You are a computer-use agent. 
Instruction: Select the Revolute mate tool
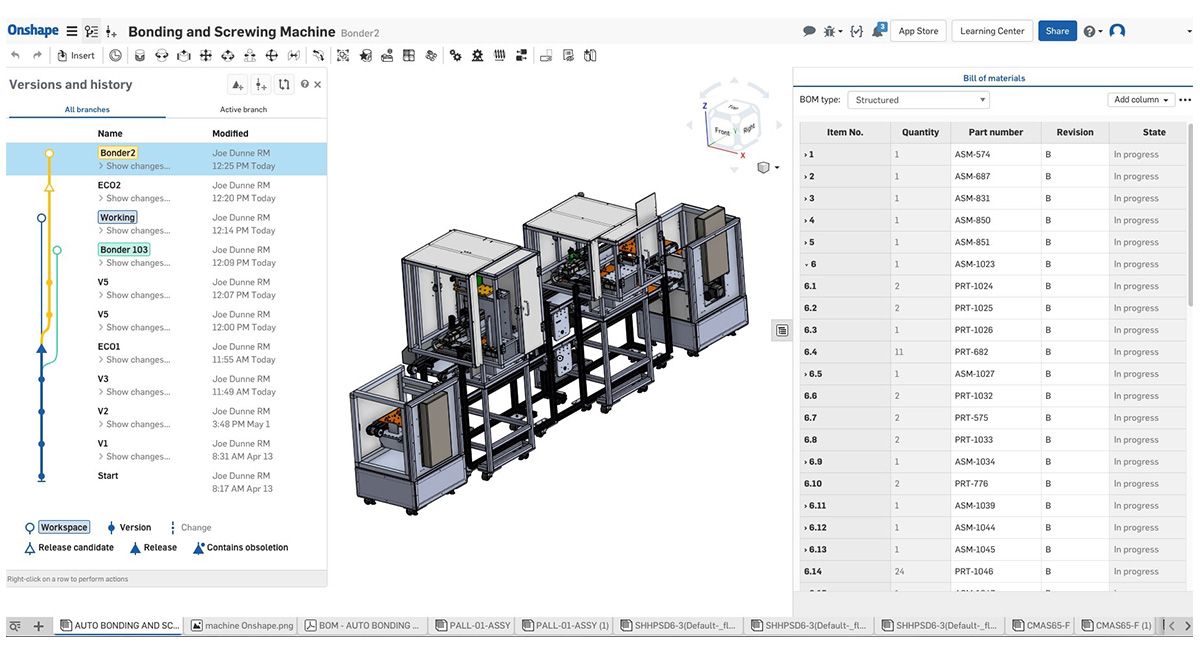[x=162, y=56]
